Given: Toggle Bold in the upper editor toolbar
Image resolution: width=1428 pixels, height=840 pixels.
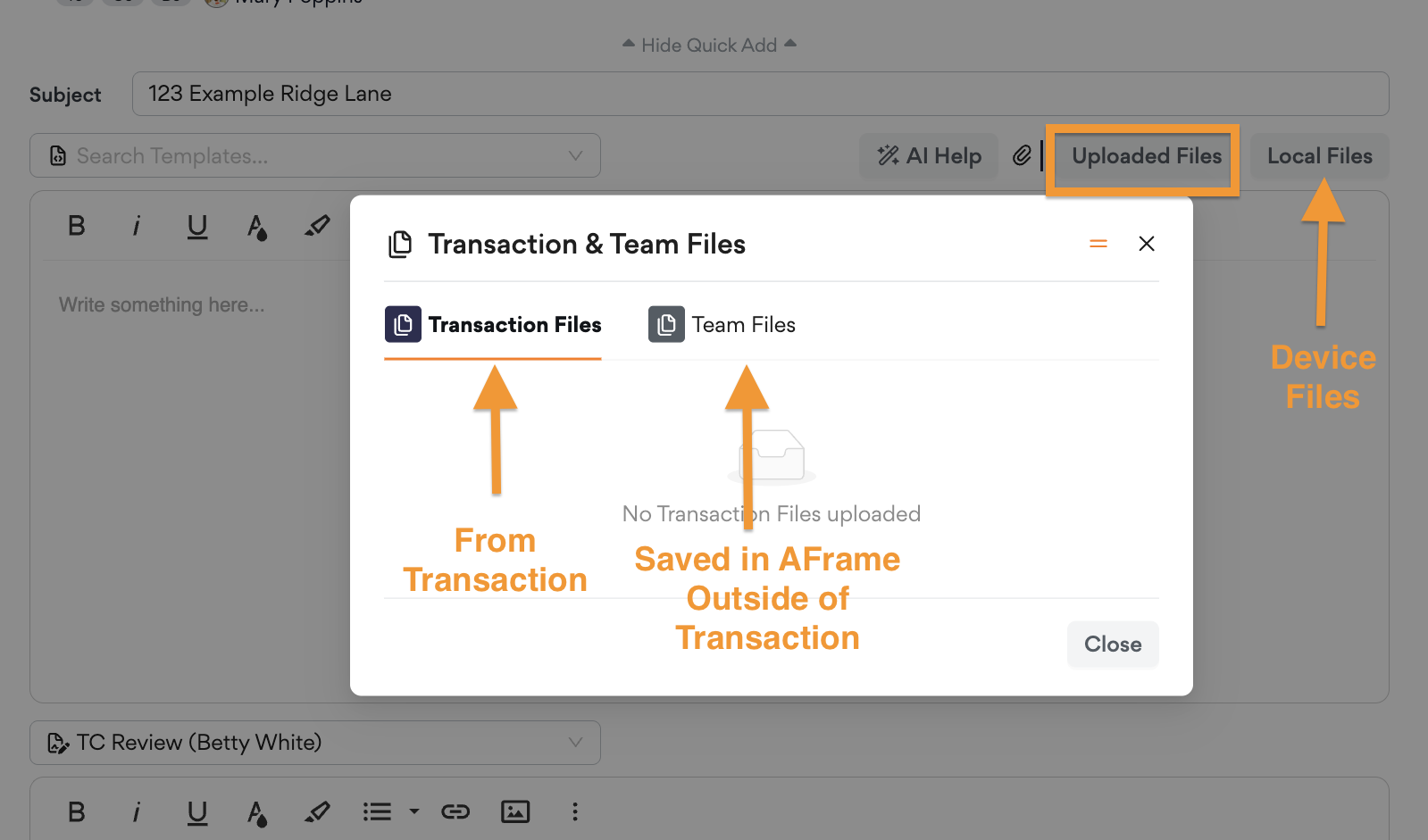Looking at the screenshot, I should click(x=77, y=226).
